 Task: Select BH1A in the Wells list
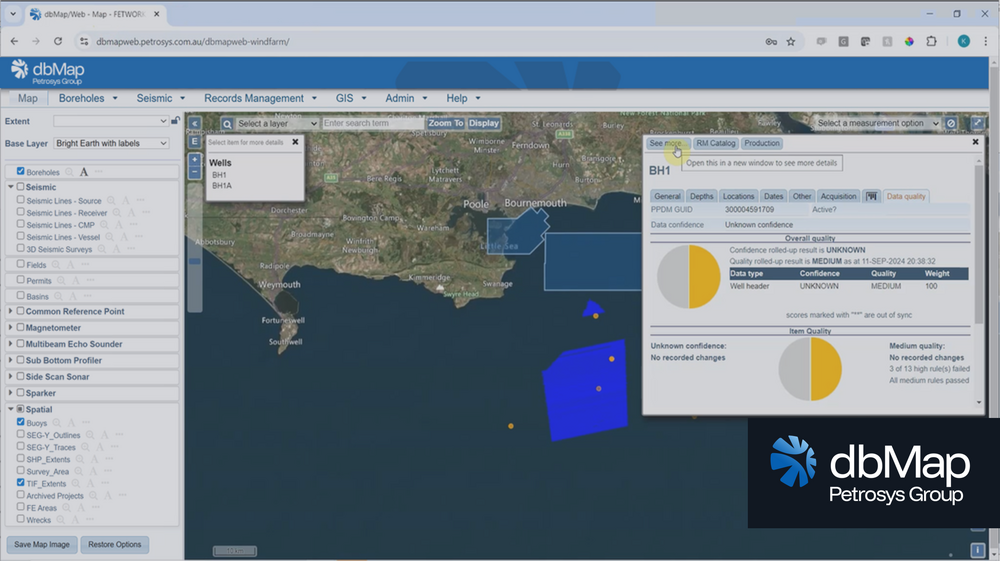pos(222,186)
